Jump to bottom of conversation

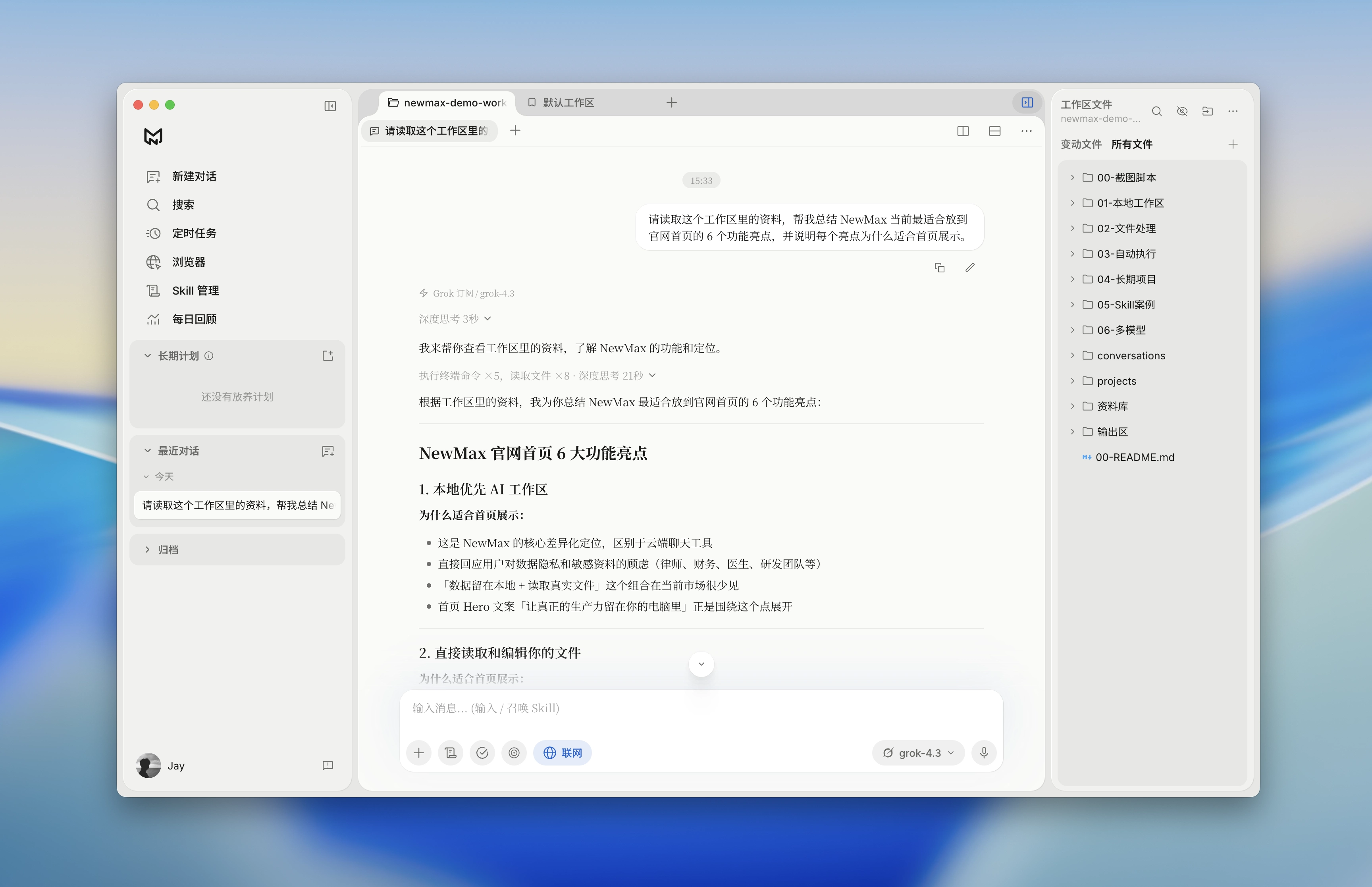click(701, 664)
